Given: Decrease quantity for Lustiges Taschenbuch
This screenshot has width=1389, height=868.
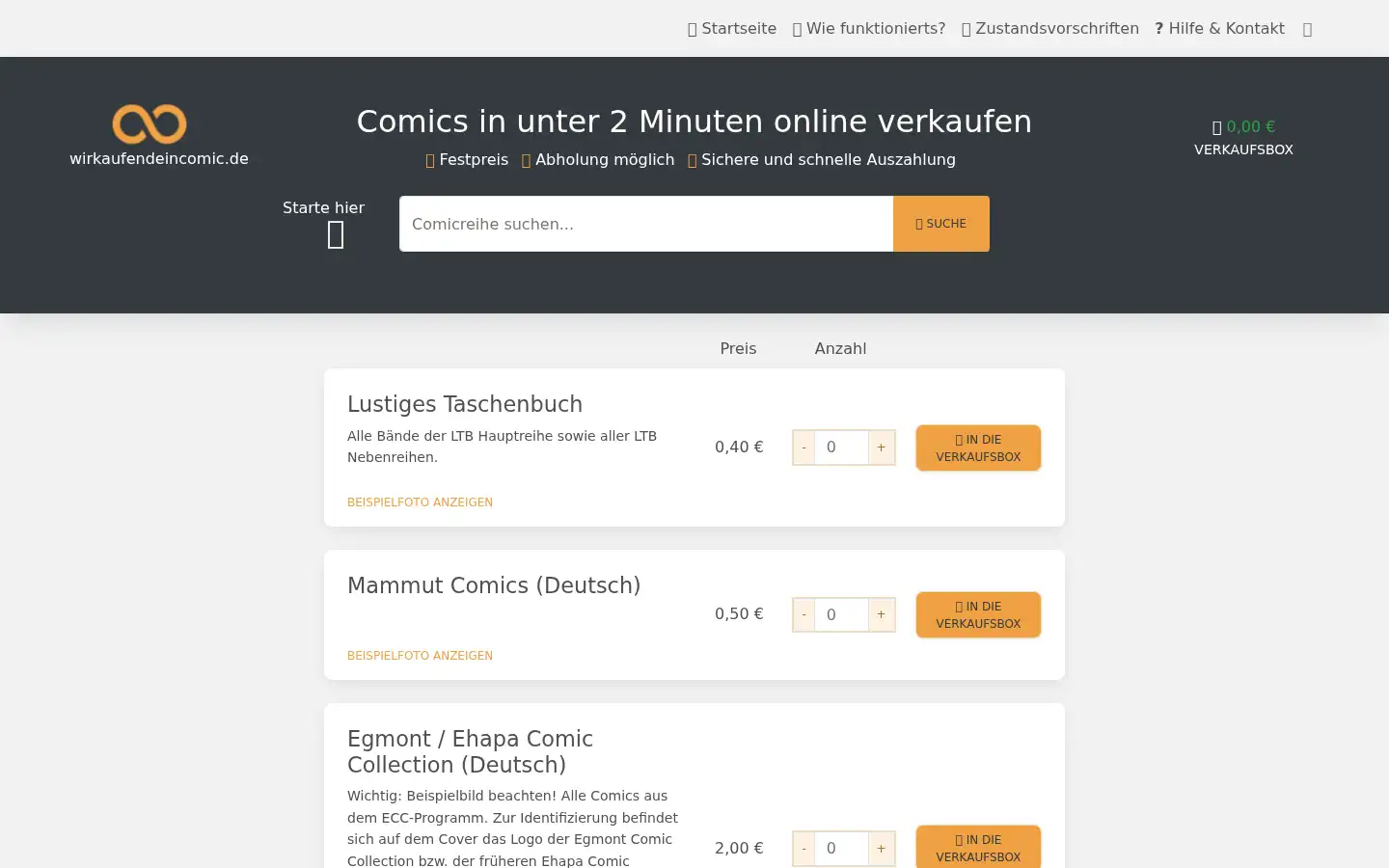Looking at the screenshot, I should [x=803, y=448].
